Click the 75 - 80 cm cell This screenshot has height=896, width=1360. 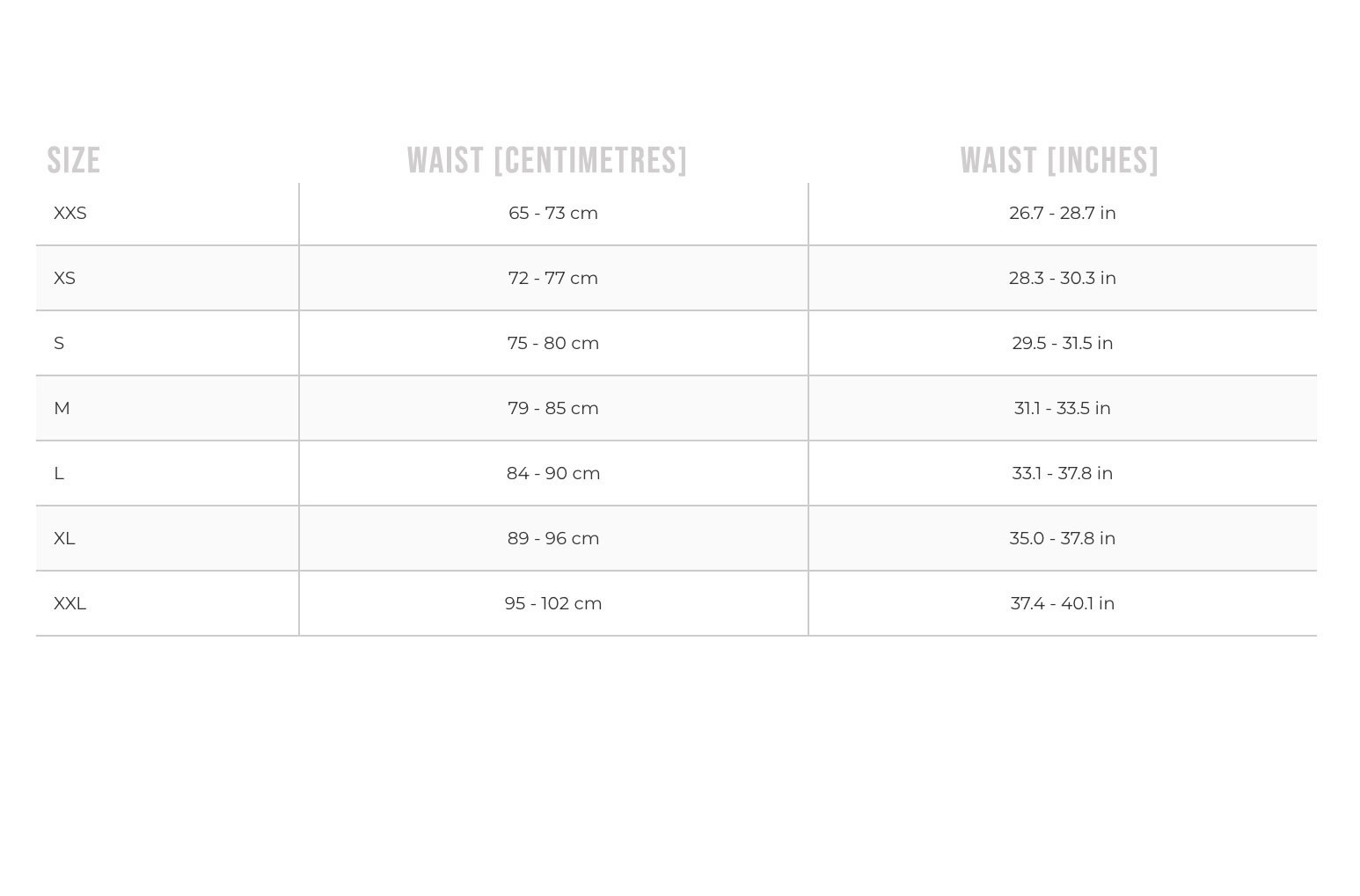[x=553, y=344]
